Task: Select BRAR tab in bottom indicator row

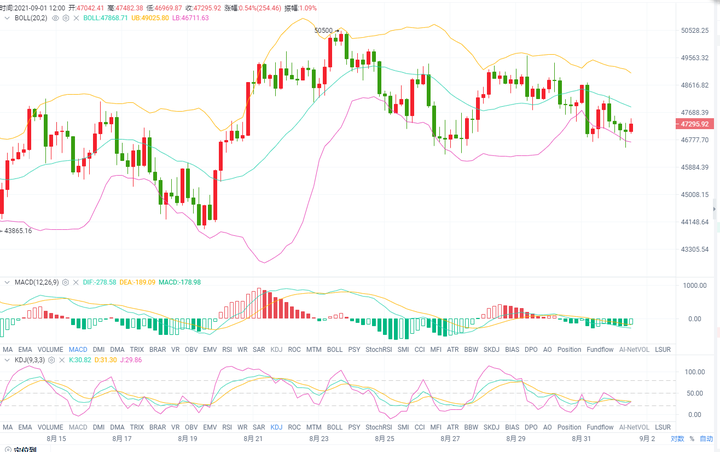Action: 158,427
